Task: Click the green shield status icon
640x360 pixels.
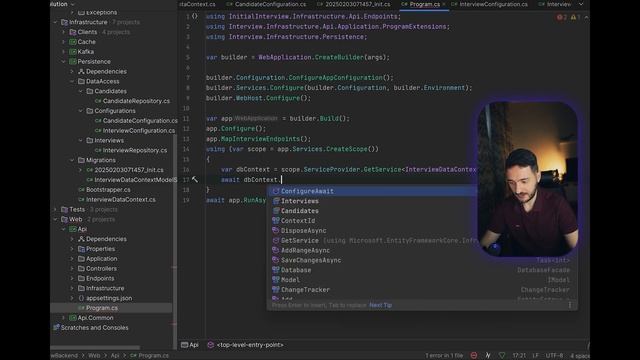Action: (x=502, y=356)
